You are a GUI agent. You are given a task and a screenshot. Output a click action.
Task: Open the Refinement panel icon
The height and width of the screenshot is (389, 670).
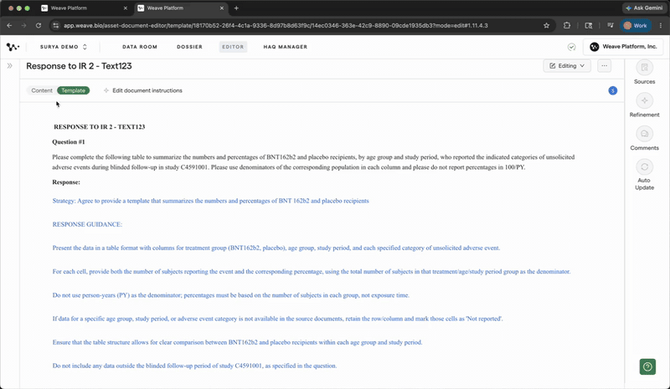coord(644,101)
